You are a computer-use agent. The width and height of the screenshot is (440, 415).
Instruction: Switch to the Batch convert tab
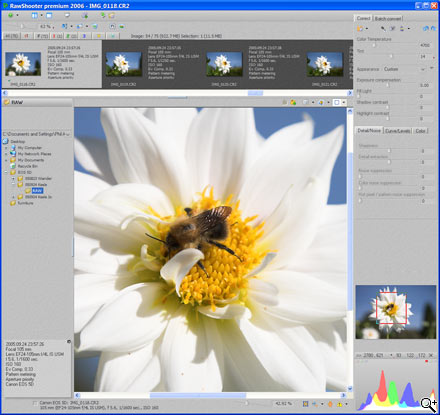[x=388, y=19]
